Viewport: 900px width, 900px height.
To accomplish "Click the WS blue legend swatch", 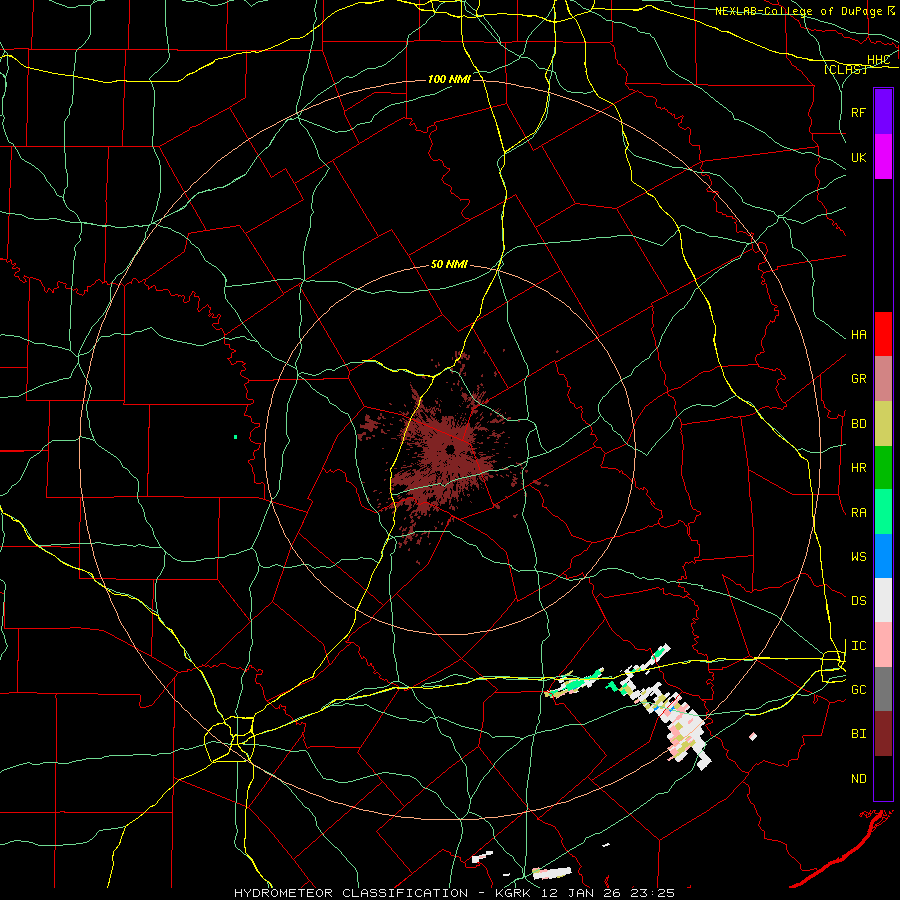I will (x=883, y=556).
